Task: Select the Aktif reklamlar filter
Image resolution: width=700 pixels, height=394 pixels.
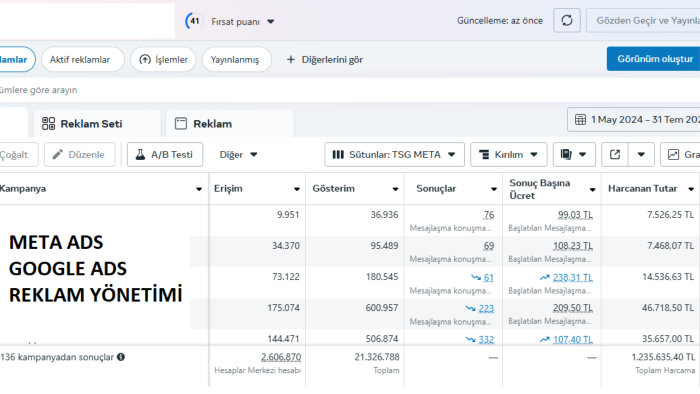Action: (x=83, y=59)
